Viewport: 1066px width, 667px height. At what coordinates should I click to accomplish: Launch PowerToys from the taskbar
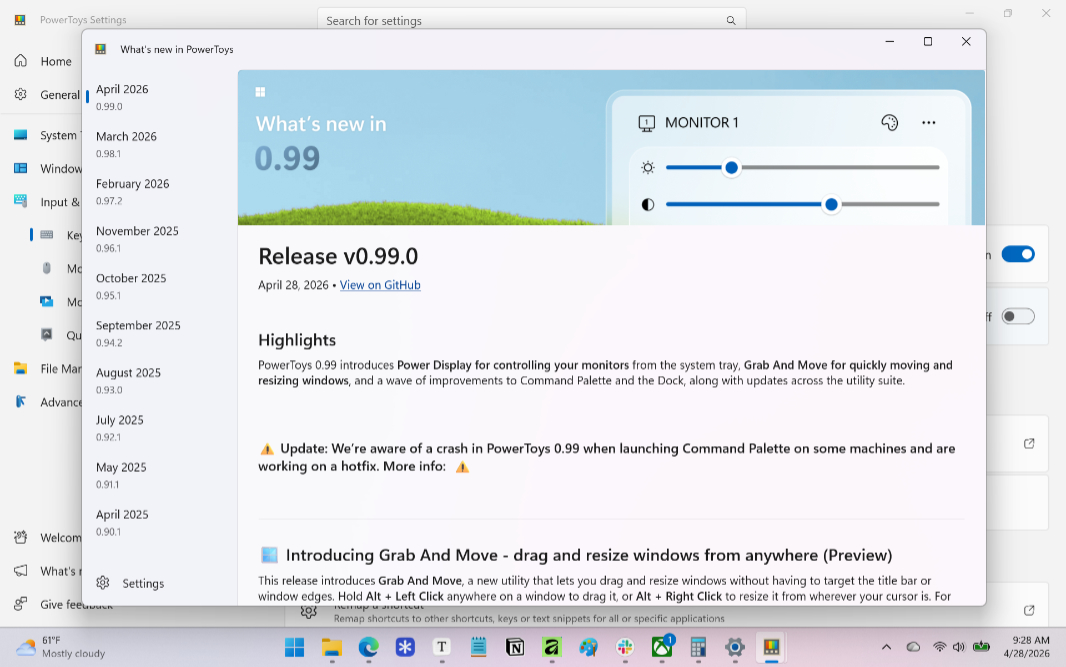coord(771,648)
